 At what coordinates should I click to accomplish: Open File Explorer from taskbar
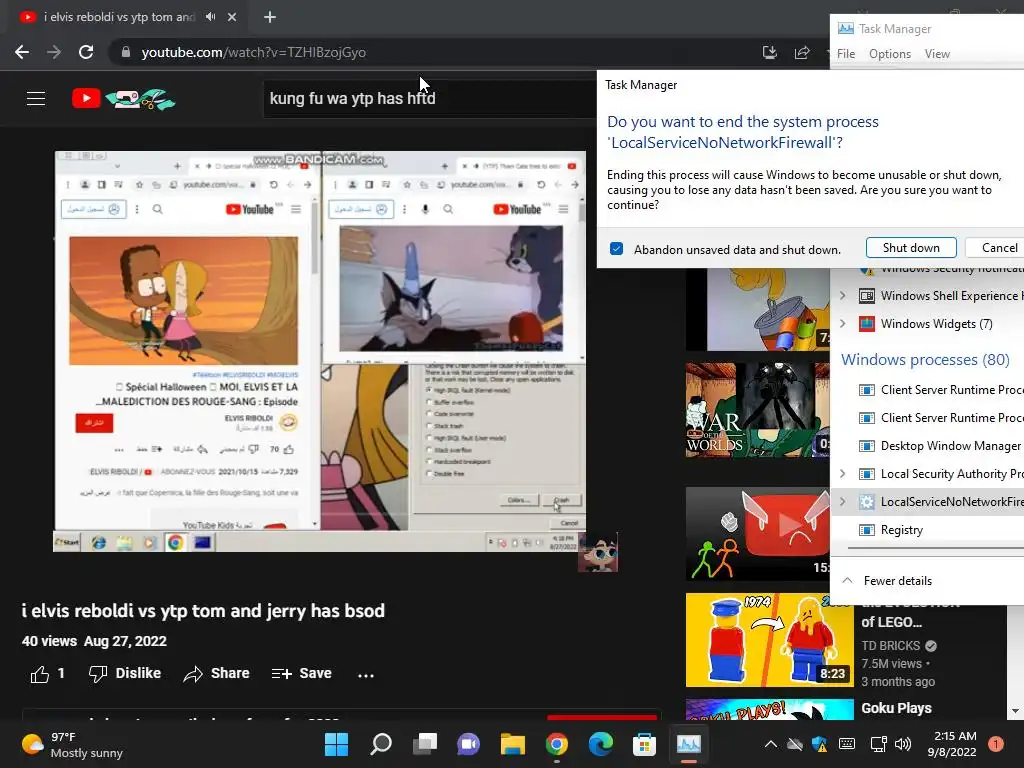pos(513,744)
